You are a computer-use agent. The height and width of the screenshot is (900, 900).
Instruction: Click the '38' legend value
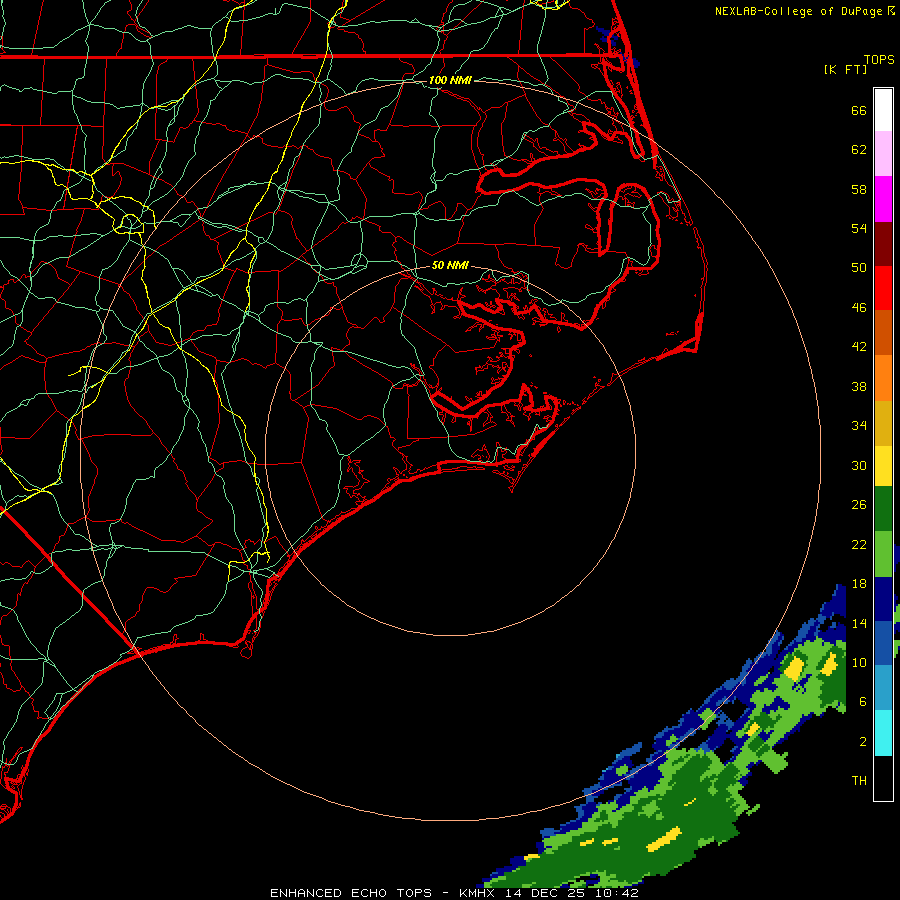[x=859, y=386]
